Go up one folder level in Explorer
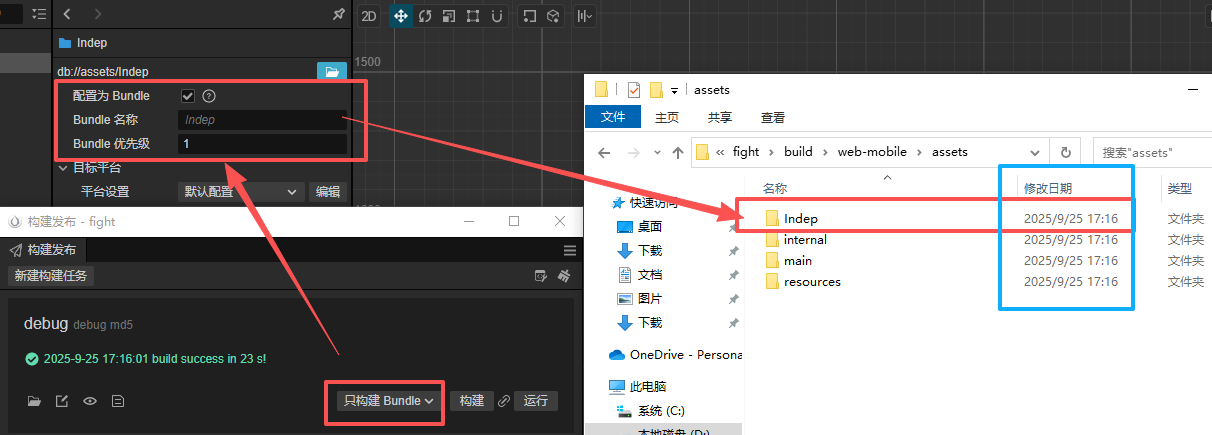 coord(679,152)
